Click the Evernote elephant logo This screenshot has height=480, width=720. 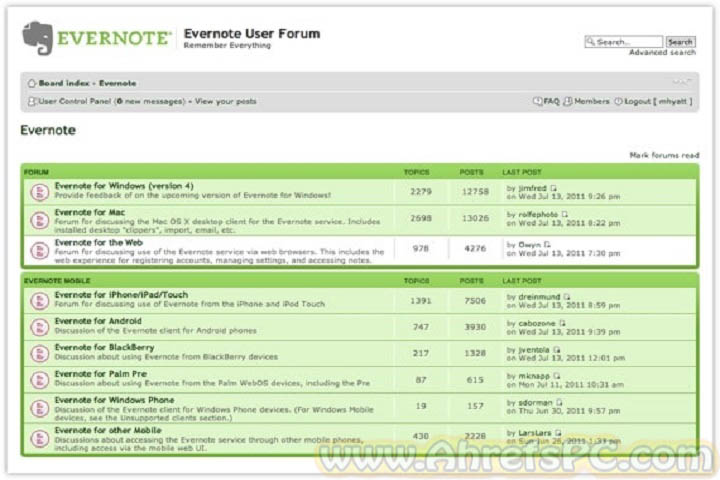coord(38,38)
